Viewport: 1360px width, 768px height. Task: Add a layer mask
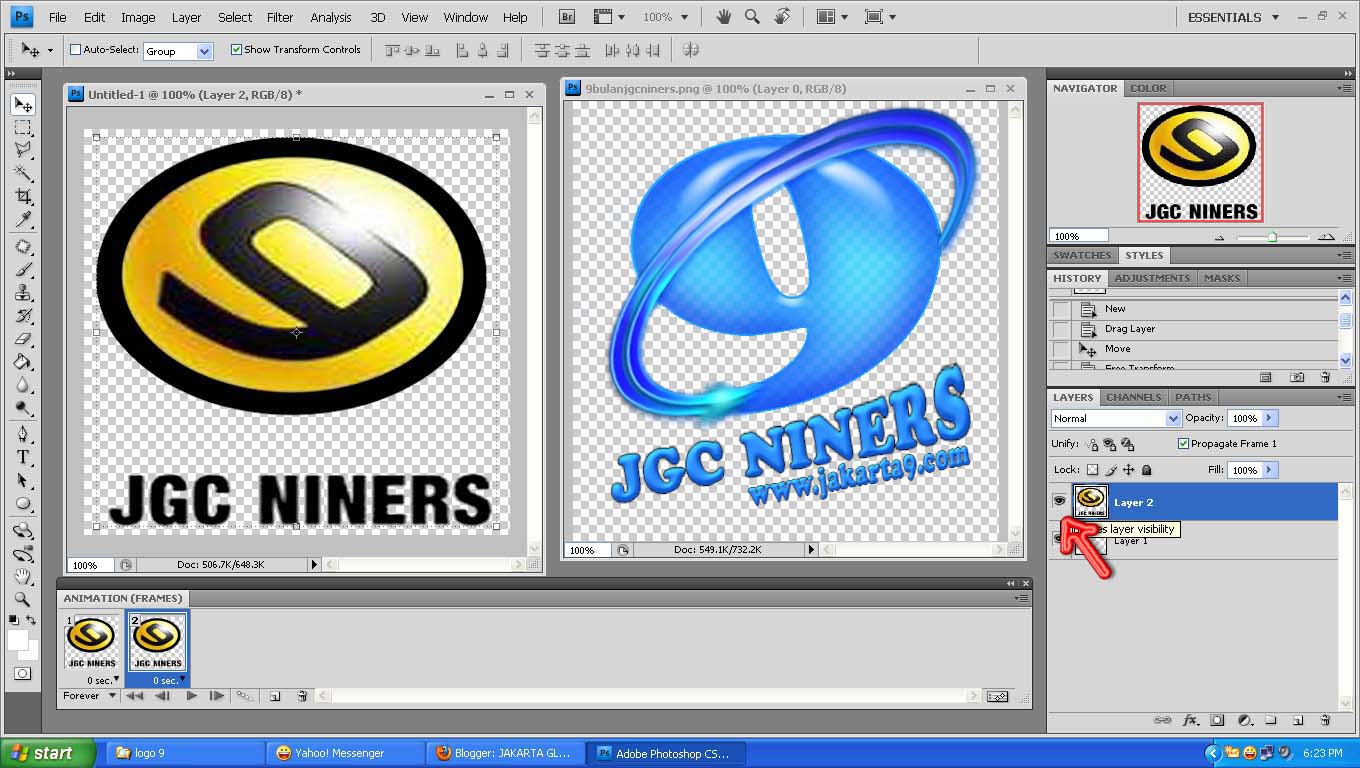click(x=1217, y=719)
